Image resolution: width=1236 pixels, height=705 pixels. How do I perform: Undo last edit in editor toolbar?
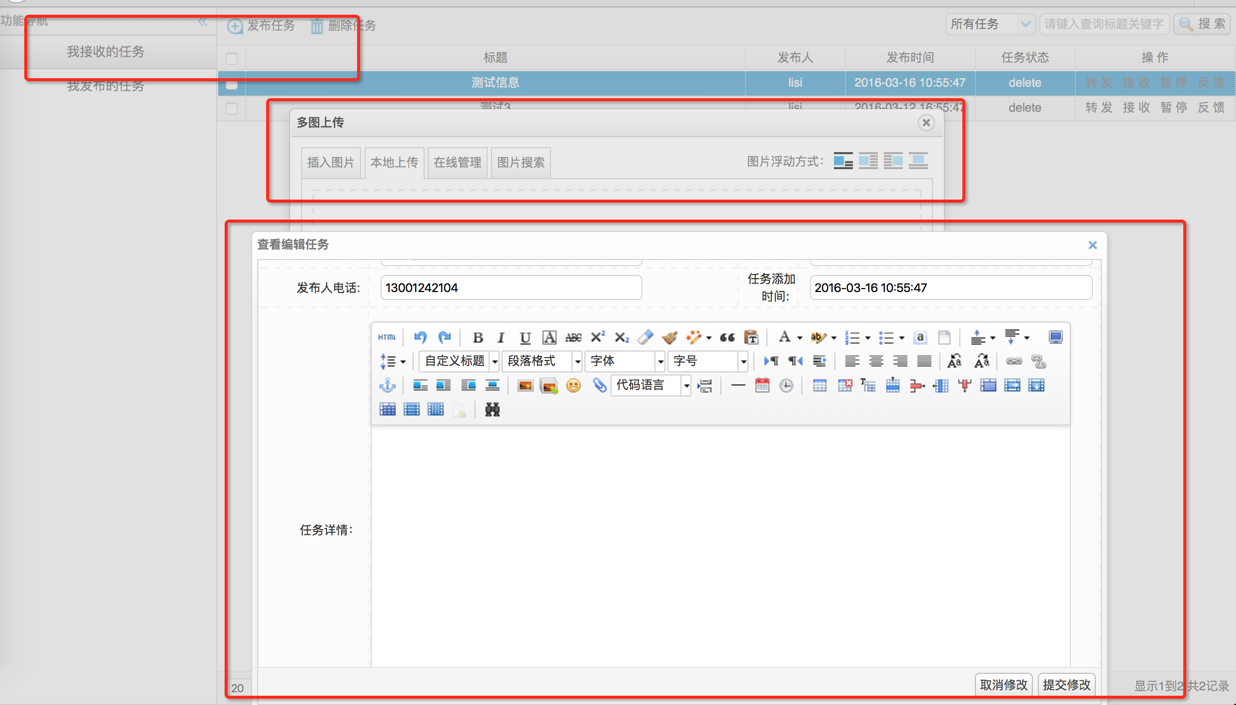point(420,338)
